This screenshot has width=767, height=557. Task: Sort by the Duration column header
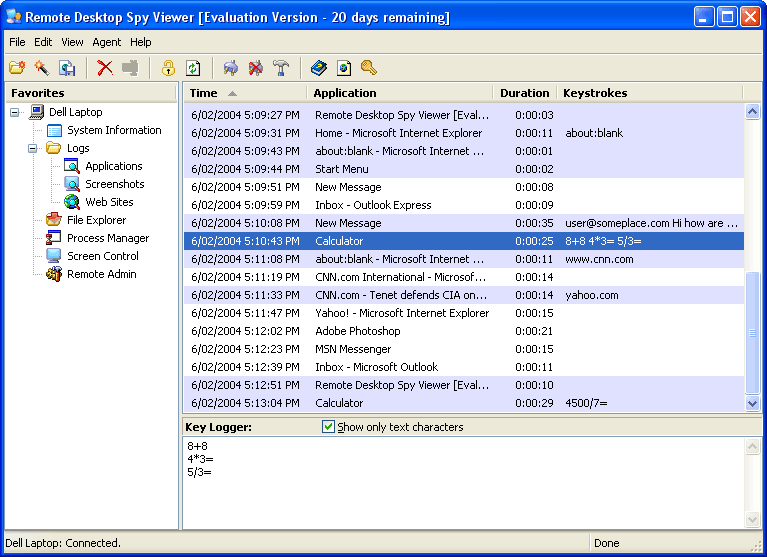[525, 93]
